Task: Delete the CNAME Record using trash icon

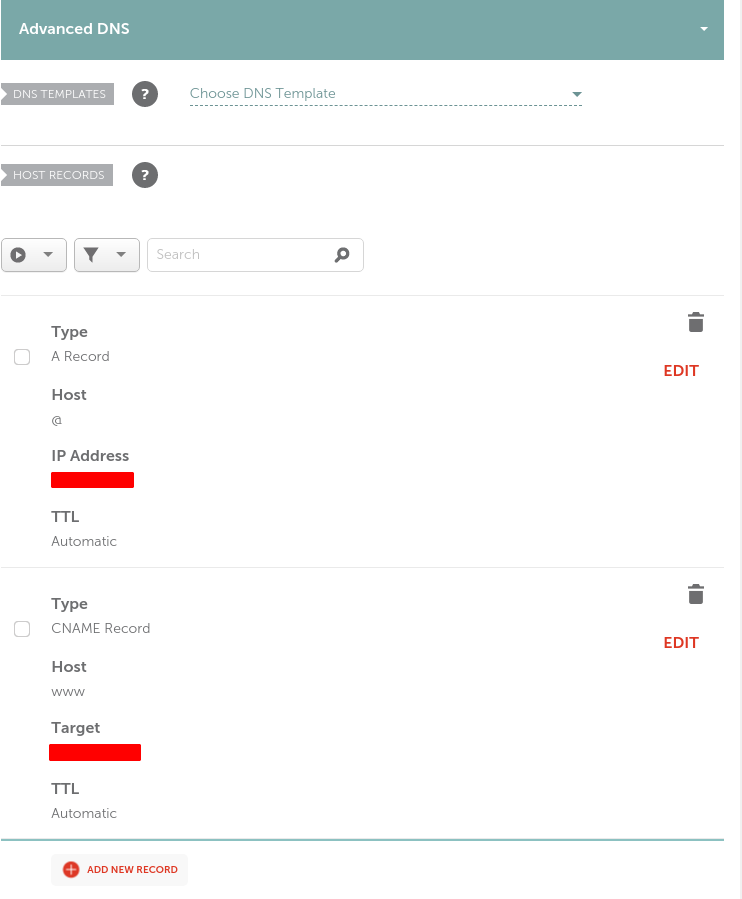Action: pyautogui.click(x=696, y=594)
